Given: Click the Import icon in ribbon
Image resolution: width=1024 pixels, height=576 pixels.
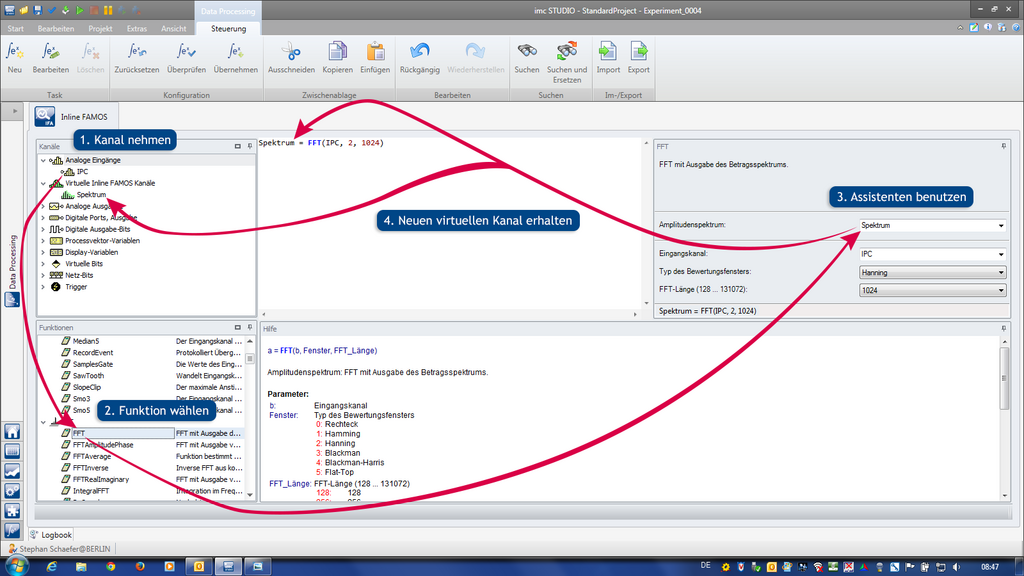Looking at the screenshot, I should 608,52.
